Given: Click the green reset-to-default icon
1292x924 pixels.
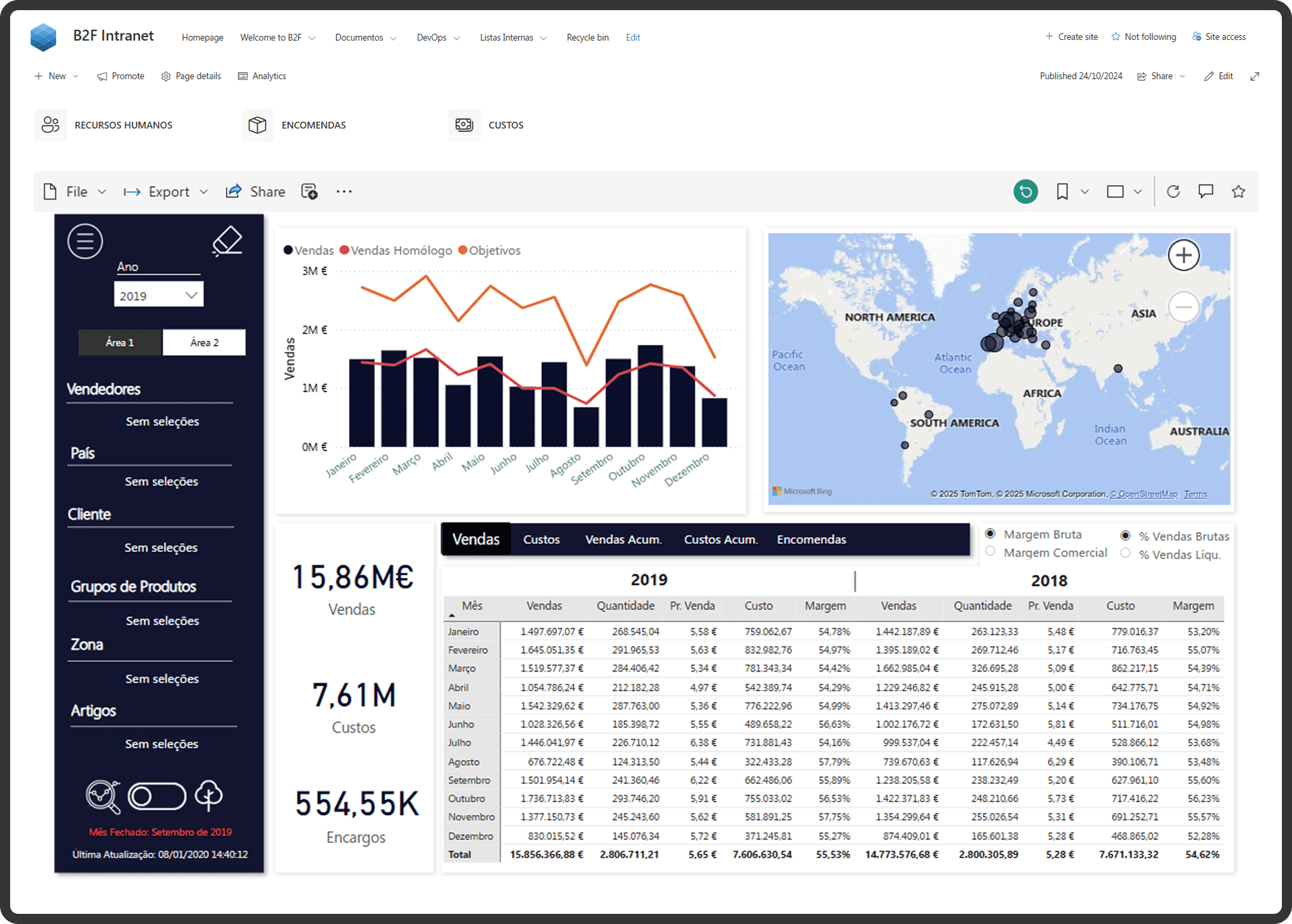Looking at the screenshot, I should tap(1025, 191).
